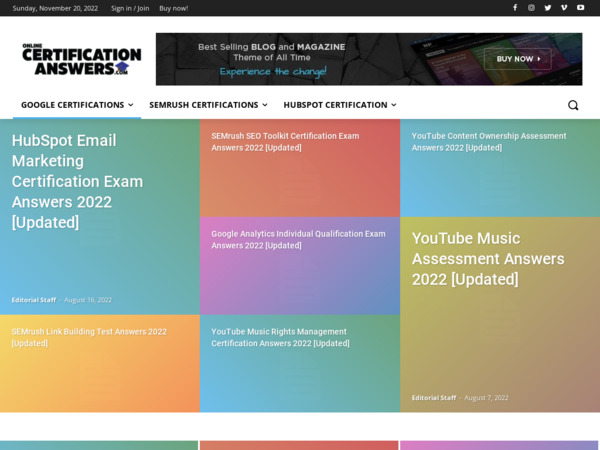Click the Experience the change! banner text
This screenshot has width=600, height=450.
(273, 72)
